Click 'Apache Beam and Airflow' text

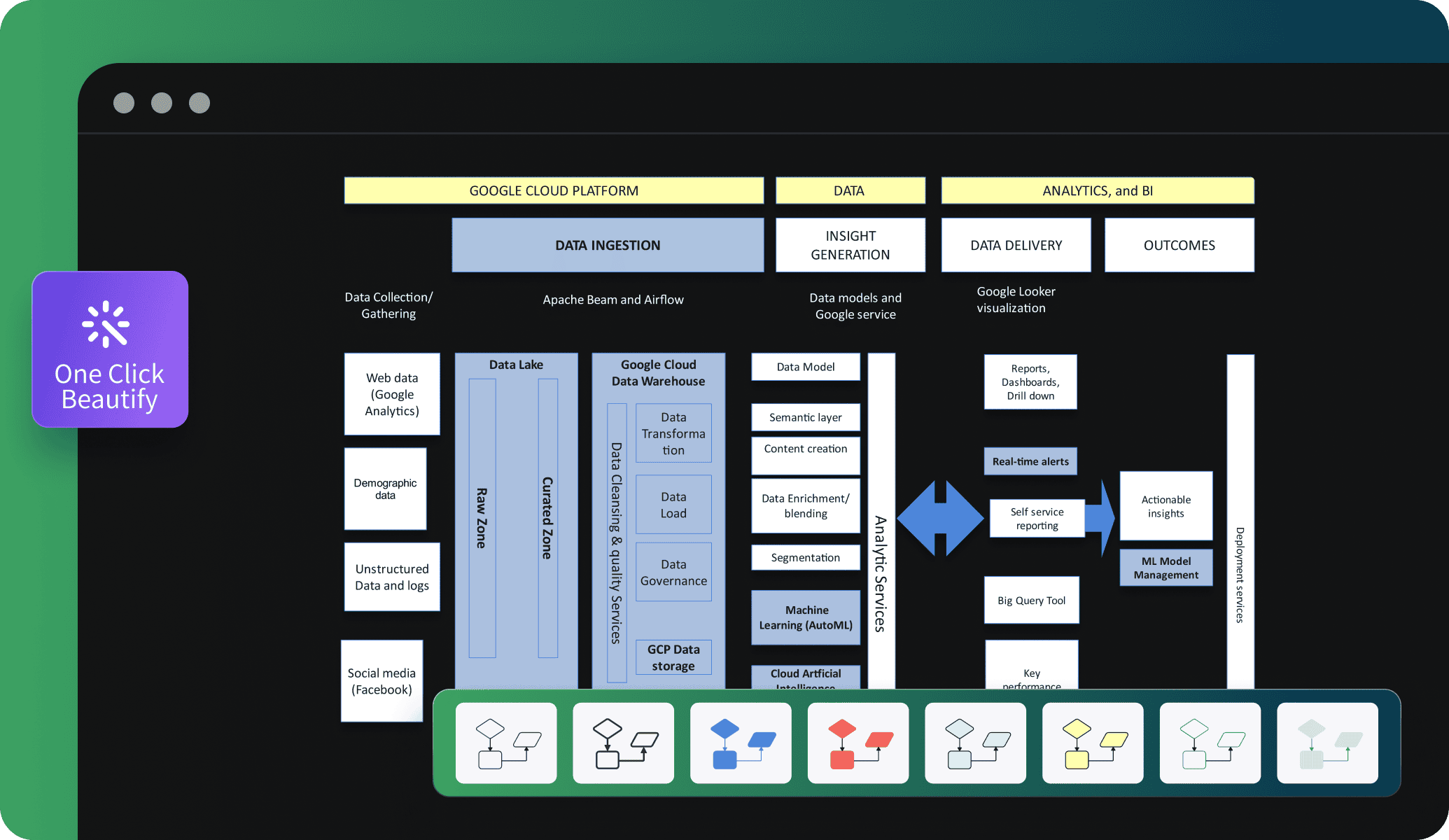click(x=613, y=300)
